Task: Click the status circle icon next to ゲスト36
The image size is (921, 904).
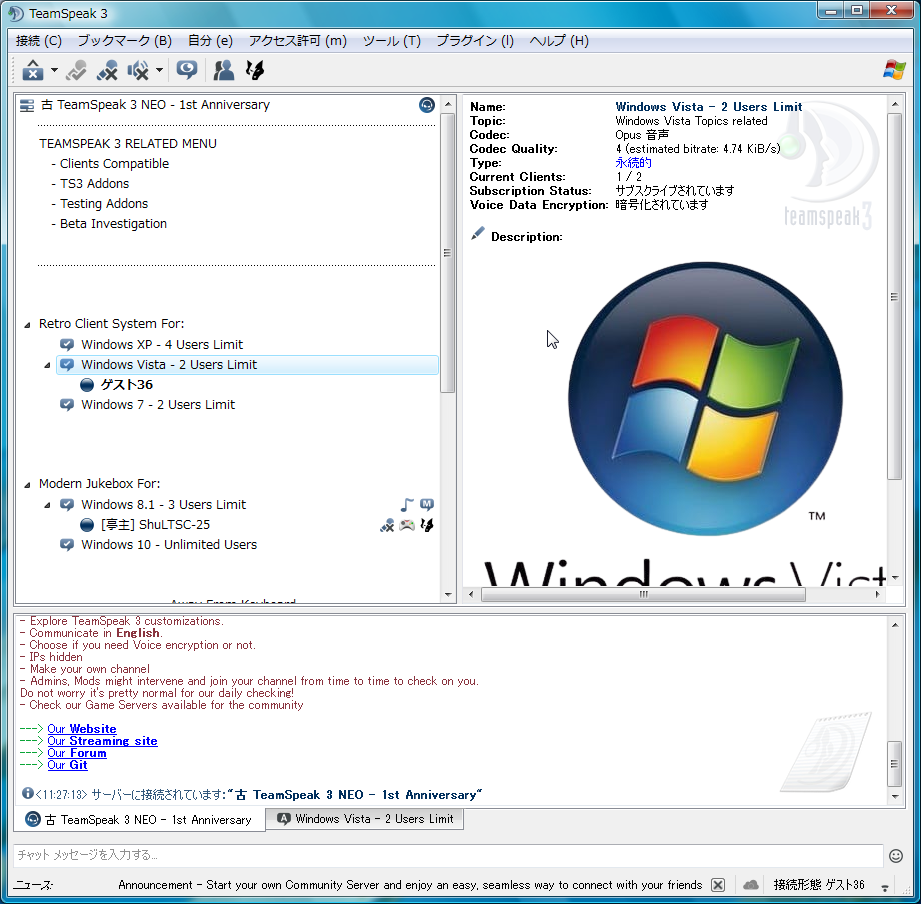Action: tap(87, 385)
